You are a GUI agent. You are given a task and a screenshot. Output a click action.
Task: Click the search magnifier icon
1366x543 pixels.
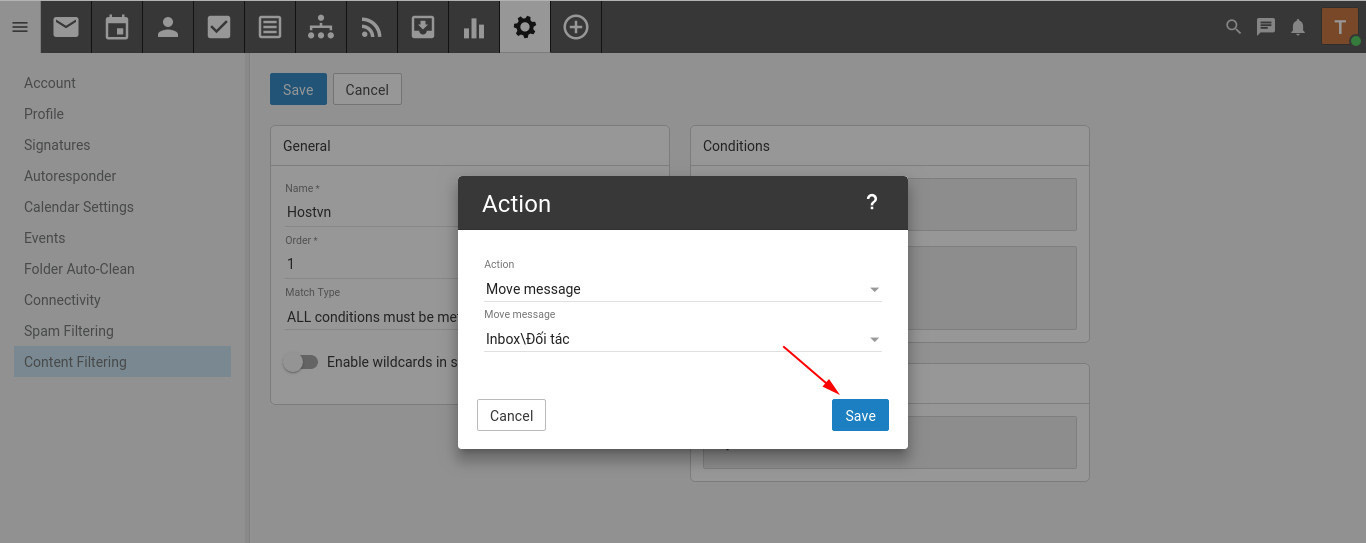[1233, 27]
